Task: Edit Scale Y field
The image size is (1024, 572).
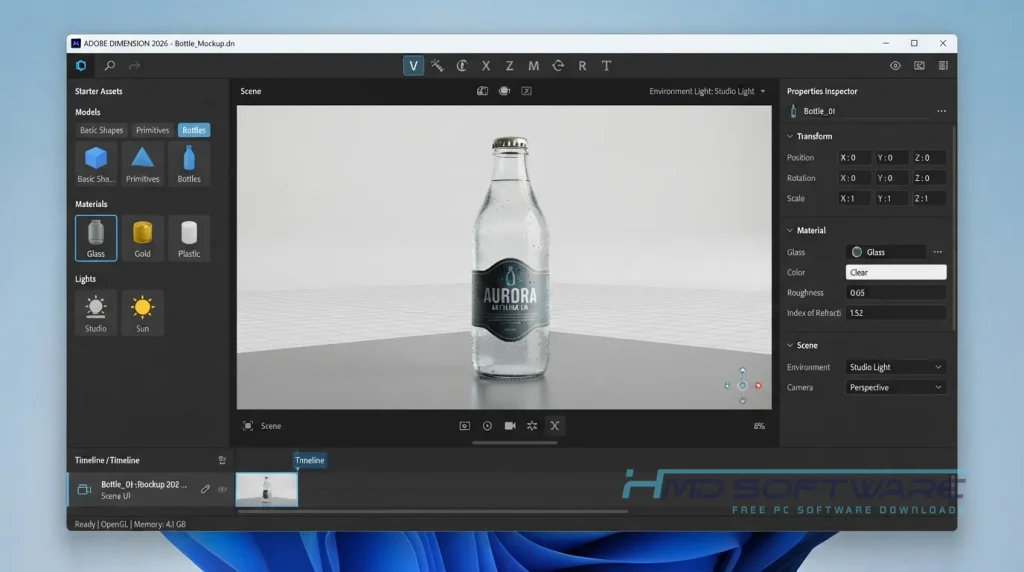Action: (x=891, y=199)
